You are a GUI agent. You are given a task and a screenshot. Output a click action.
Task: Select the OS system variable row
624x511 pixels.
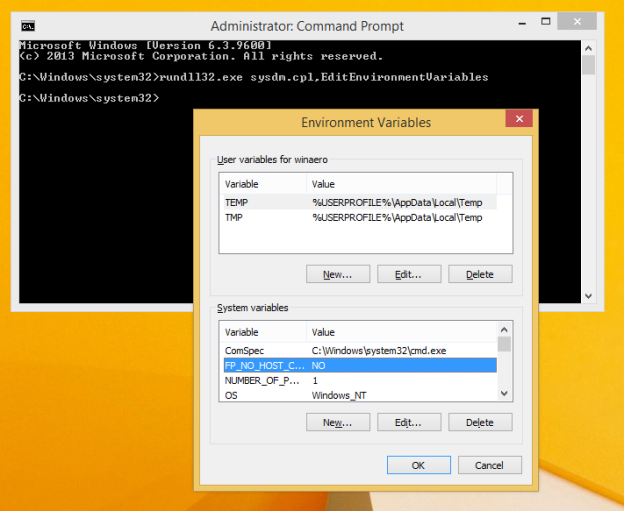360,395
